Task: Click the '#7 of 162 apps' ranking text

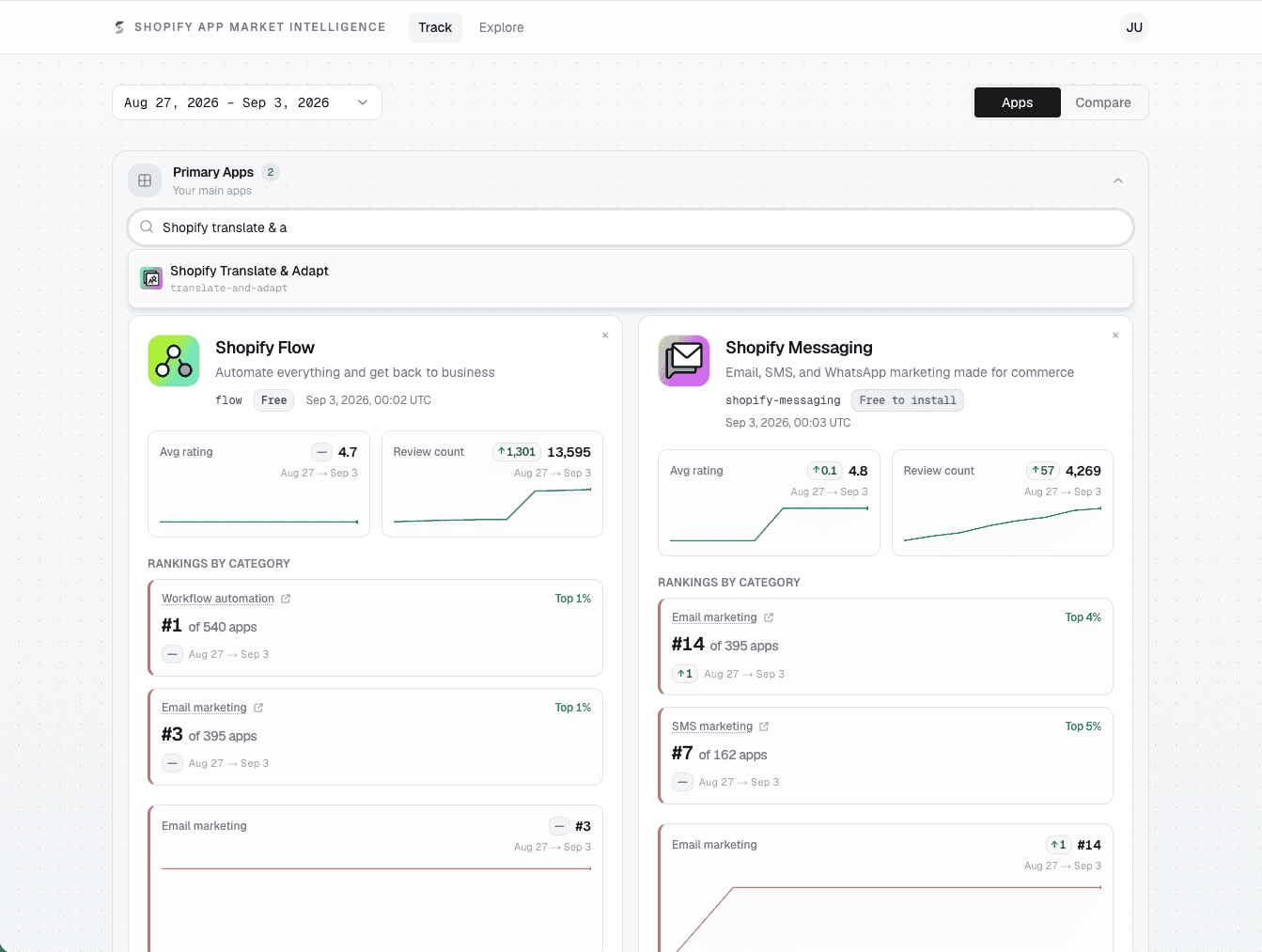Action: pos(719,754)
